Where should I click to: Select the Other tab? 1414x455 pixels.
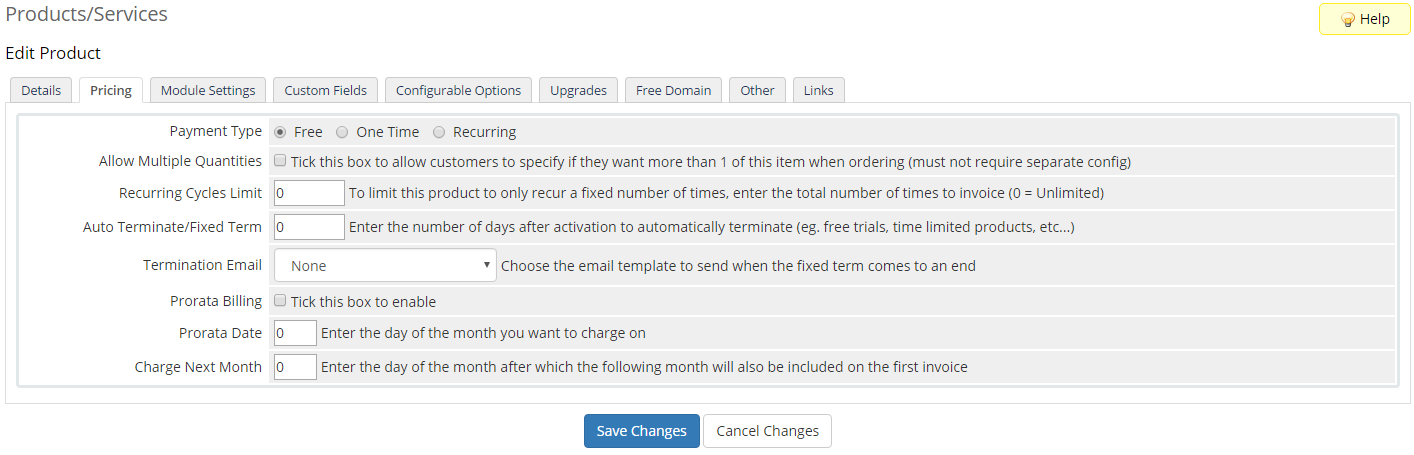(757, 90)
